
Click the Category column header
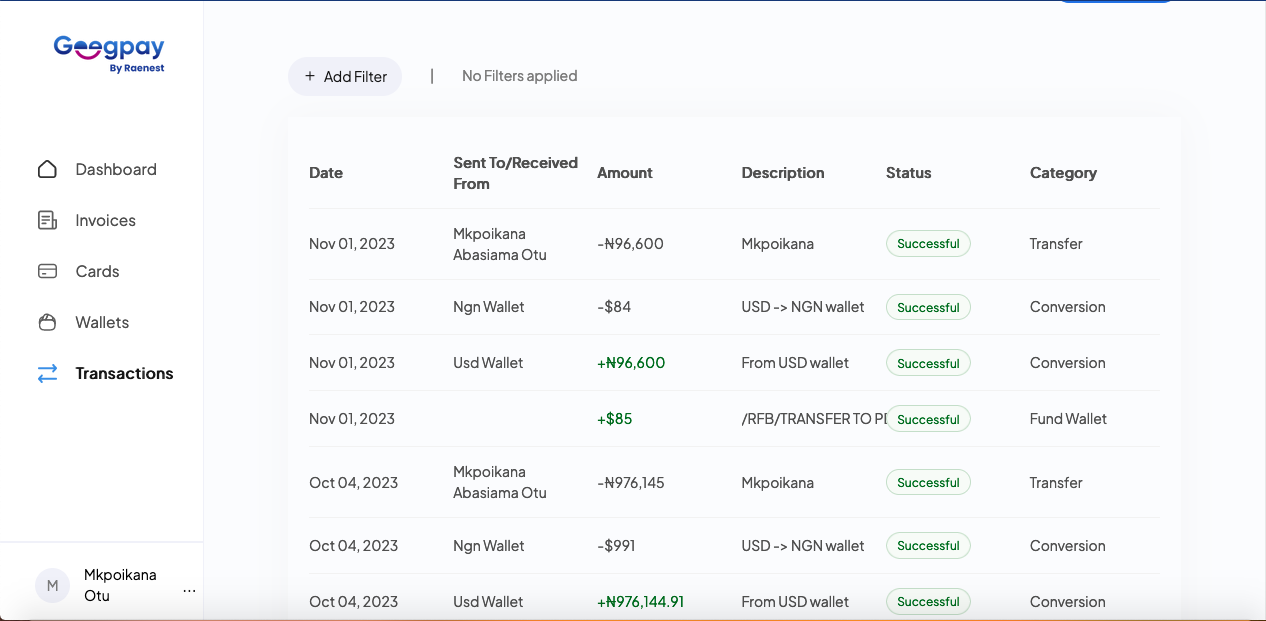1063,173
